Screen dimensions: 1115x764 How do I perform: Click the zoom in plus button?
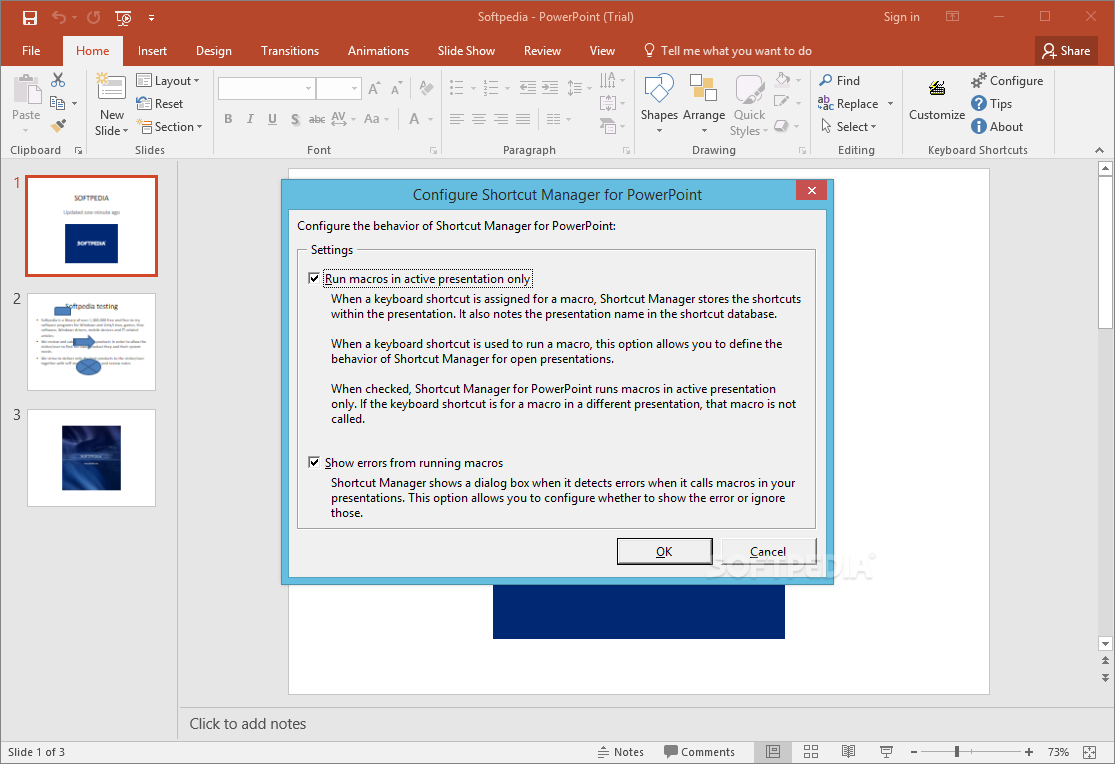point(1029,752)
